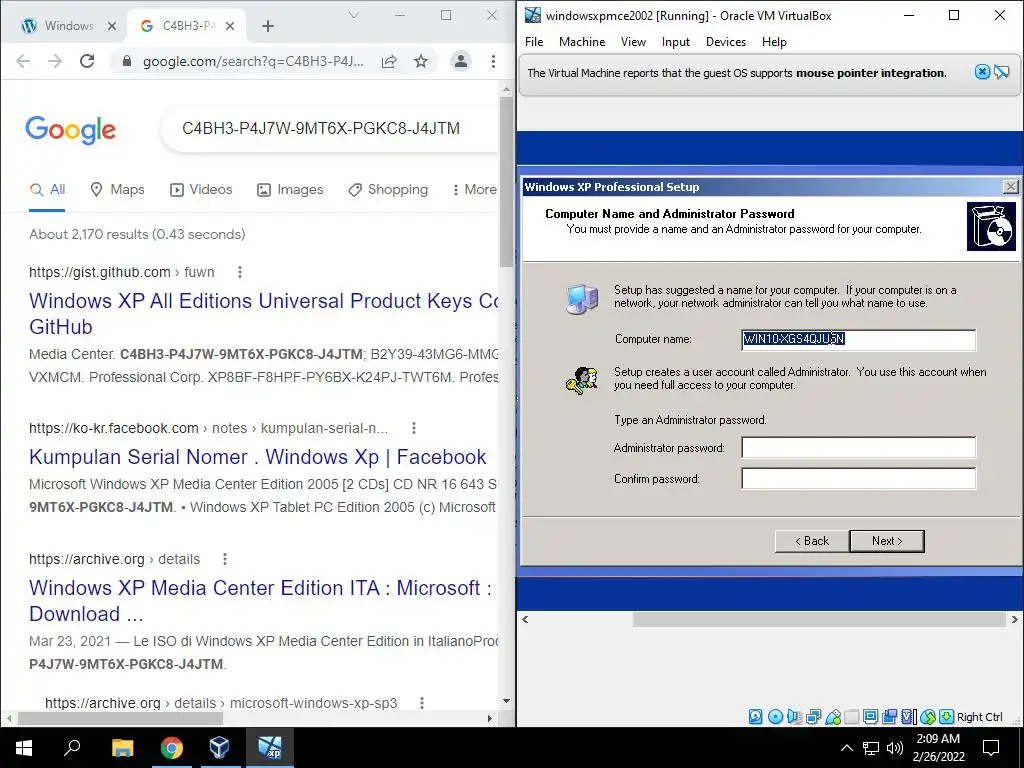Click the keyboard capture green arrow icon
Viewport: 1024px width, 768px height.
[947, 716]
